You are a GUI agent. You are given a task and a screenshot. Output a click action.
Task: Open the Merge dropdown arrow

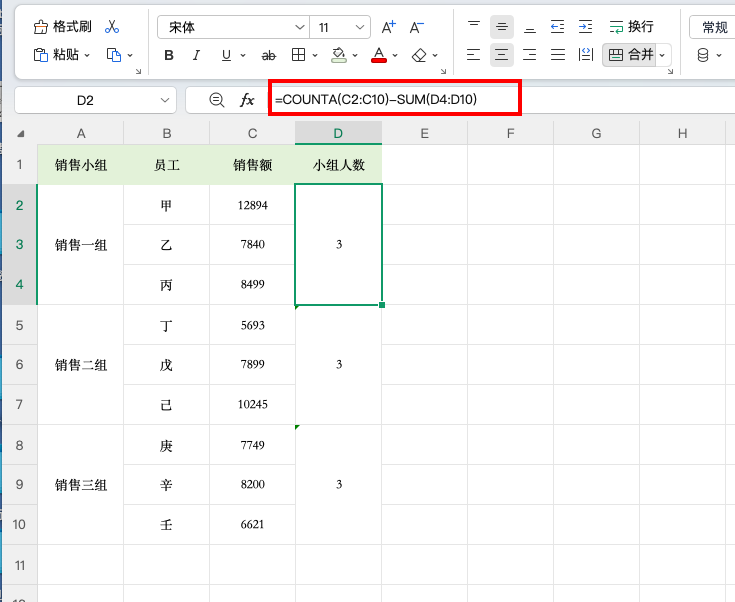pyautogui.click(x=662, y=55)
